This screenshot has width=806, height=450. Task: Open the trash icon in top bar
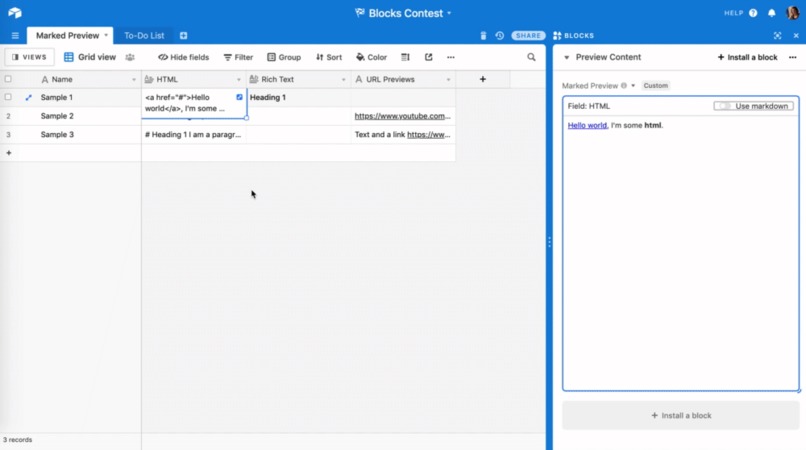tap(483, 35)
